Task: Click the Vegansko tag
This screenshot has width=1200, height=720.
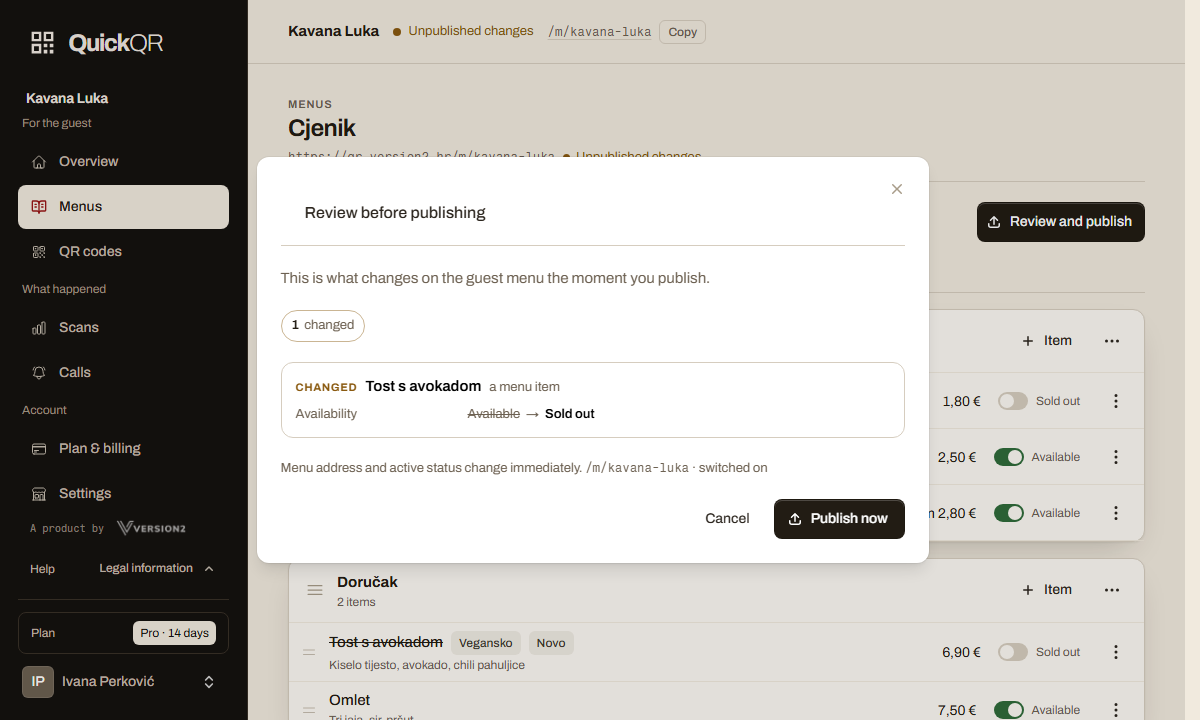Action: point(486,643)
